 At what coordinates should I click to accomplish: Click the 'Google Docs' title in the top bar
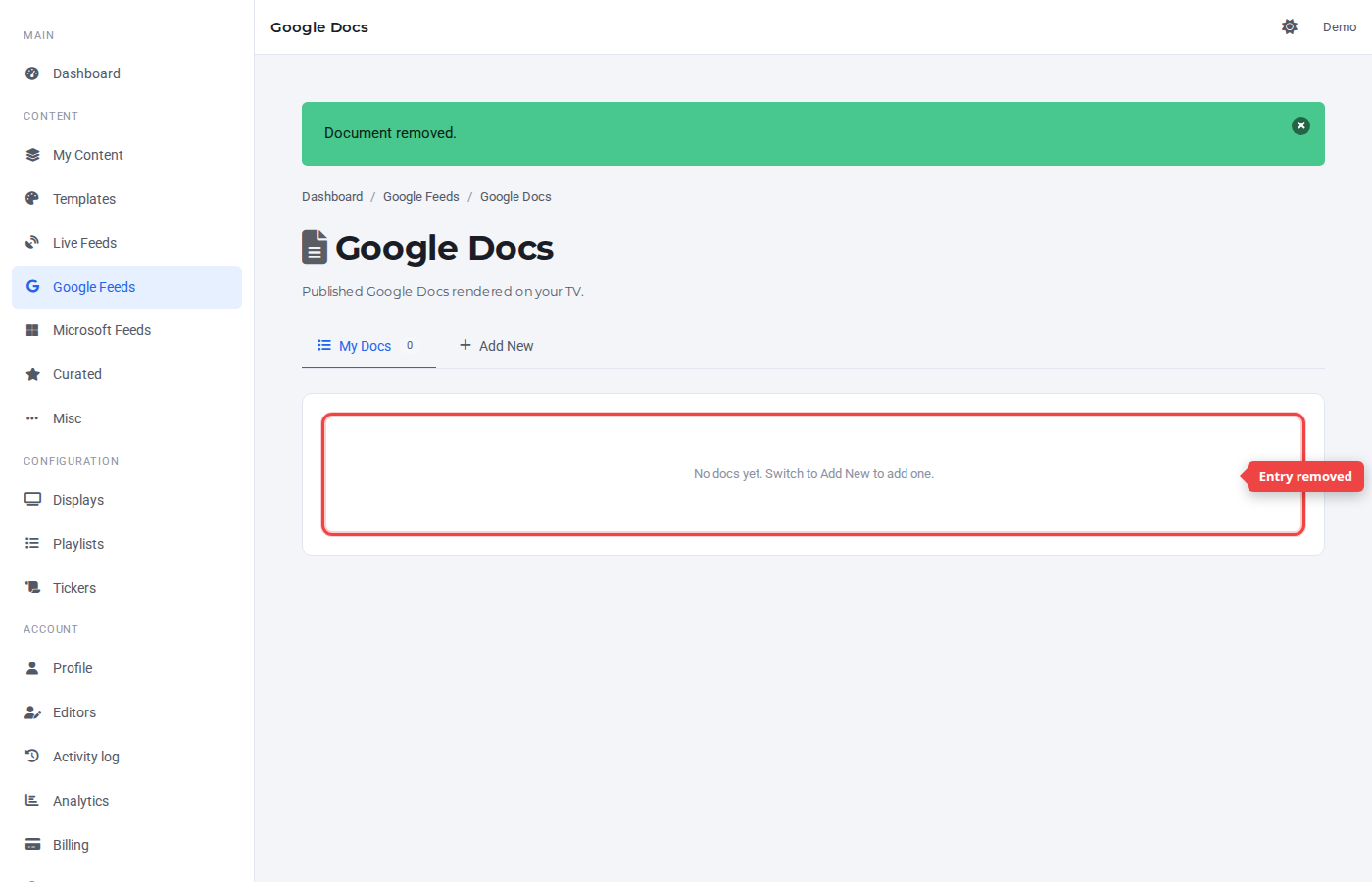319,27
